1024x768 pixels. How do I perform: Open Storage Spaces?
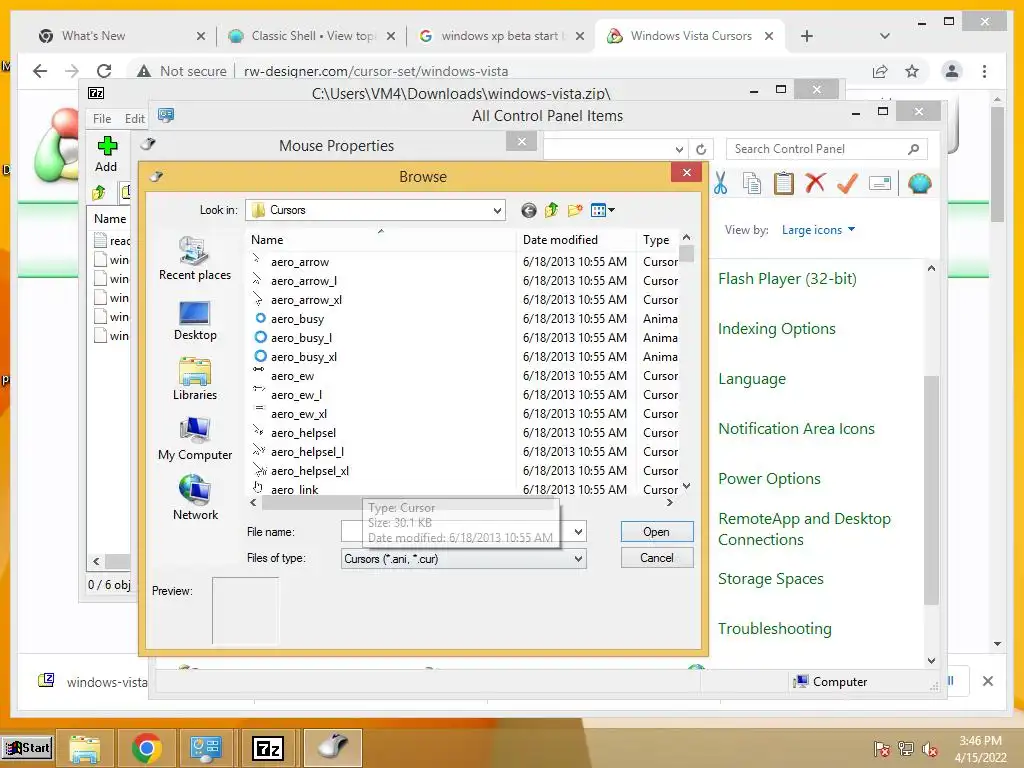(x=771, y=579)
